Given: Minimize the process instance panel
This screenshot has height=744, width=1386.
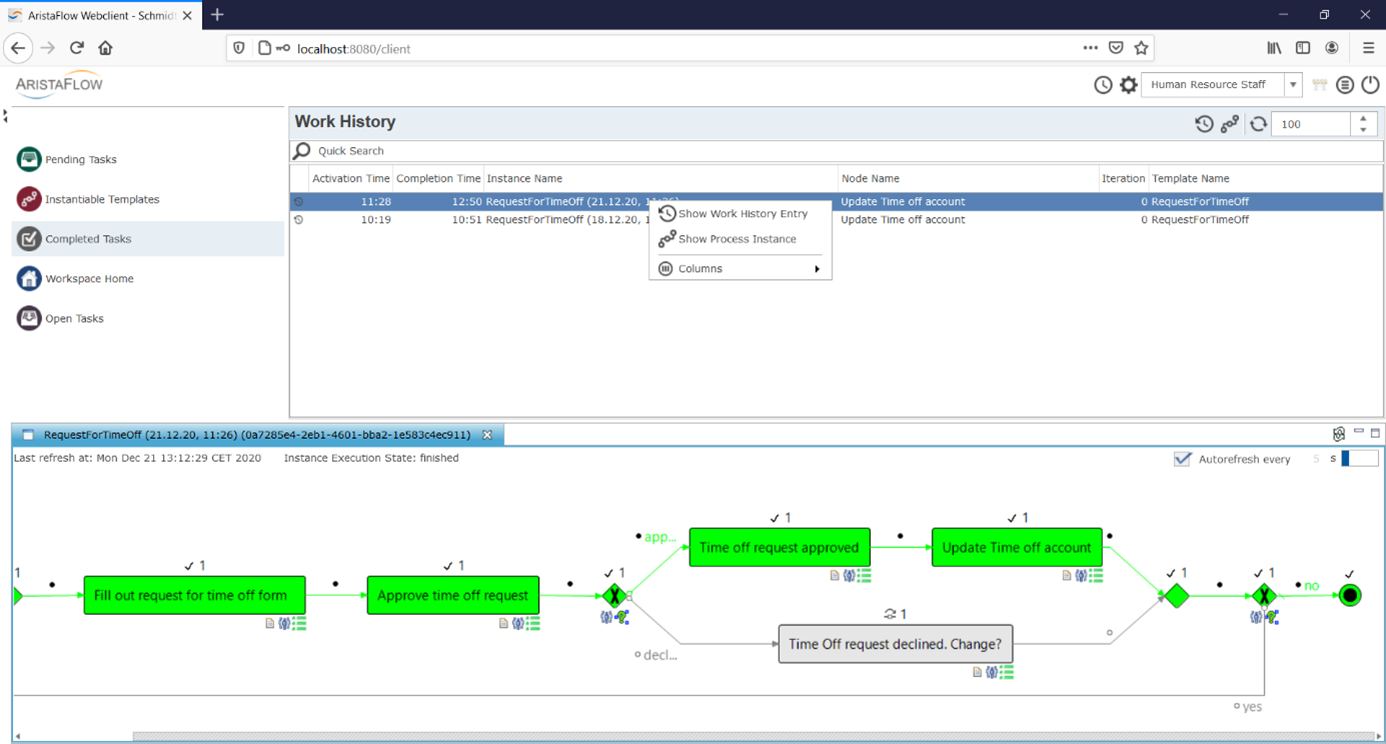Looking at the screenshot, I should pyautogui.click(x=1359, y=433).
